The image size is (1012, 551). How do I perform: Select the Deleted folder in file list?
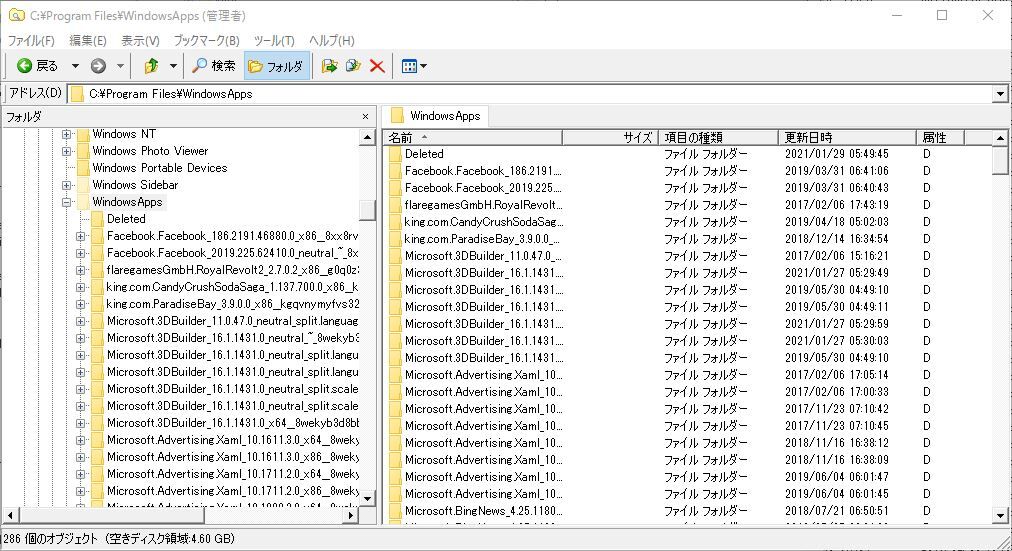click(424, 154)
